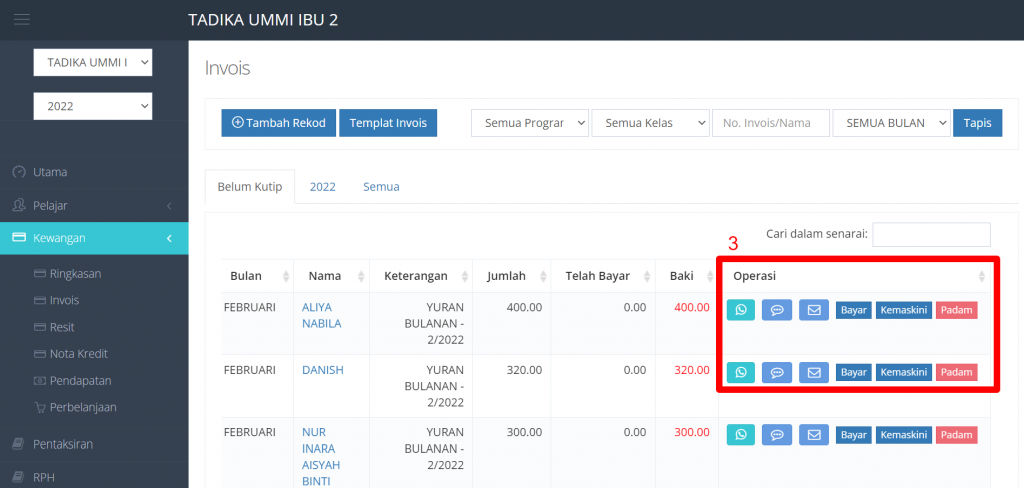
Task: Click the Cari dalam senarai search field
Action: point(931,234)
